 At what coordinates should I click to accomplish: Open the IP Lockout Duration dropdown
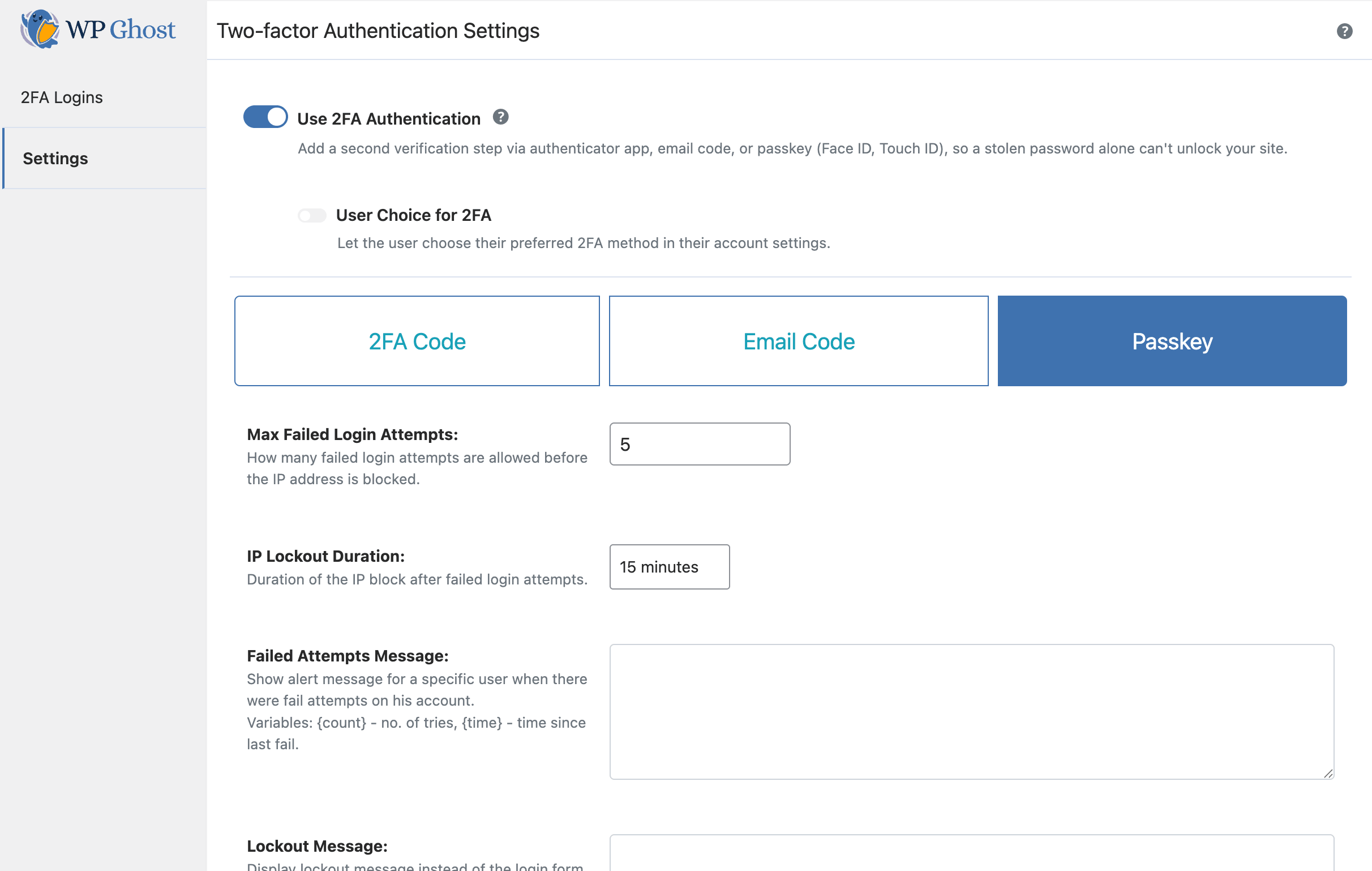point(669,567)
